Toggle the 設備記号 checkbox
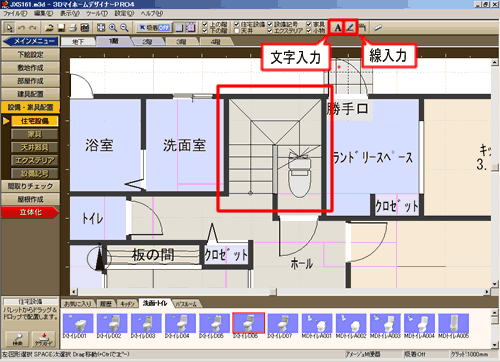This screenshot has width=500, height=362. click(x=270, y=24)
